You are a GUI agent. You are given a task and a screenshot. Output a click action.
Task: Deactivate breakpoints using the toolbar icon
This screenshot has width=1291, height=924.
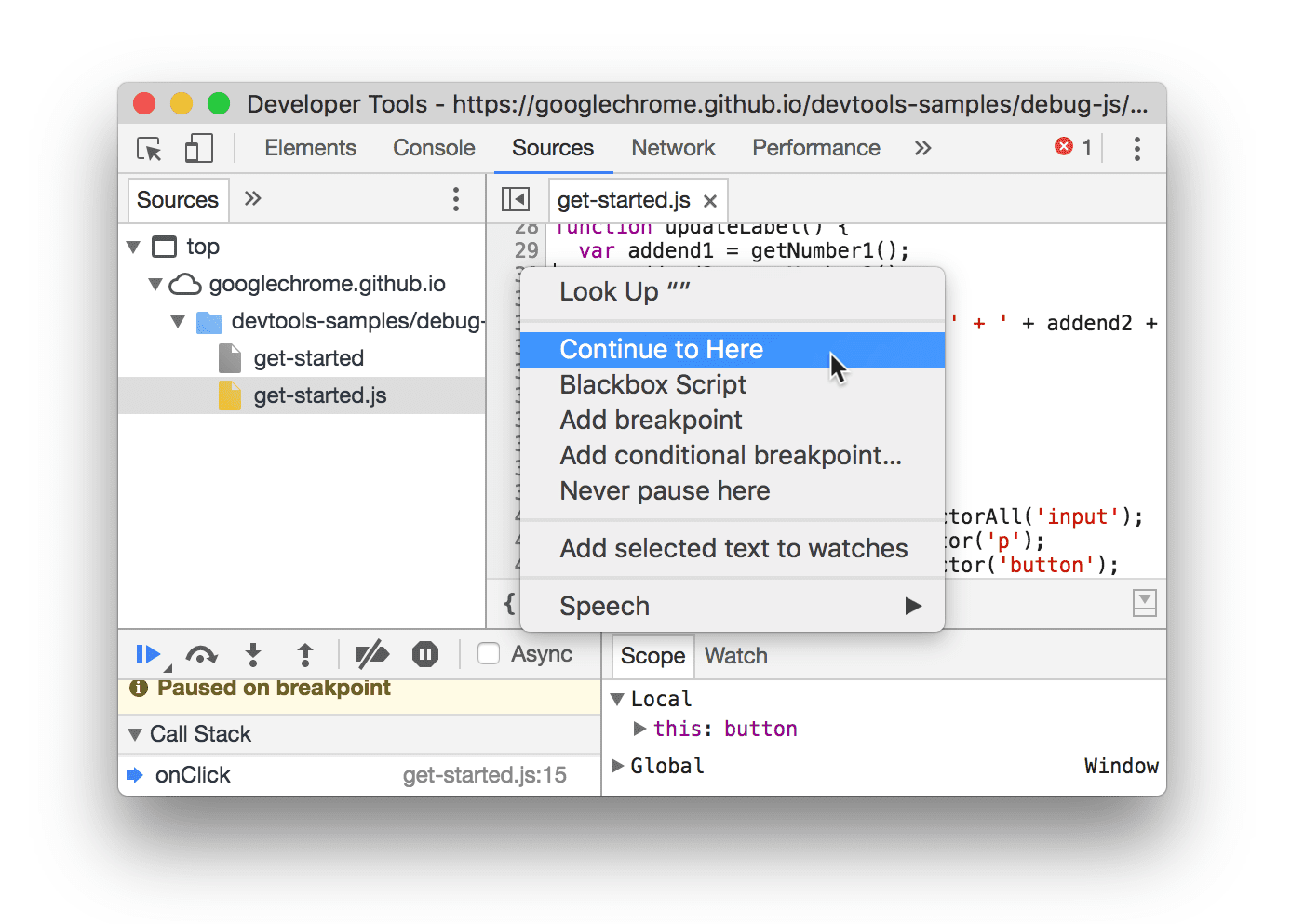click(x=372, y=655)
